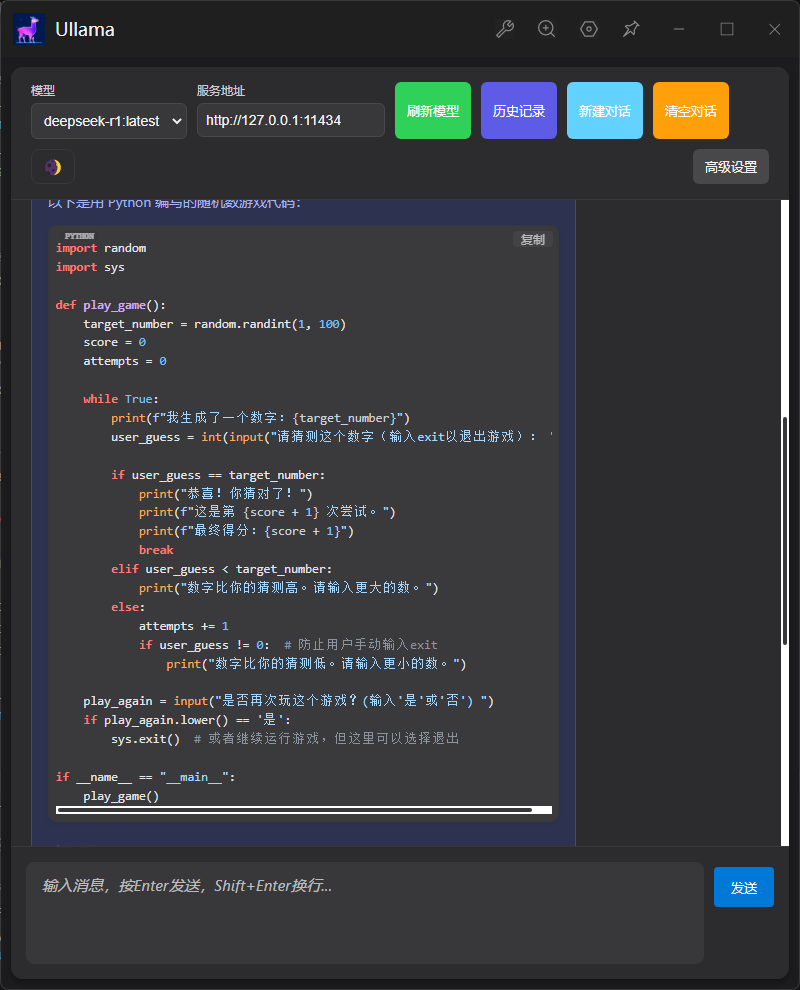This screenshot has height=990, width=800.
Task: Click the 'break' keyword line
Action: 156,550
